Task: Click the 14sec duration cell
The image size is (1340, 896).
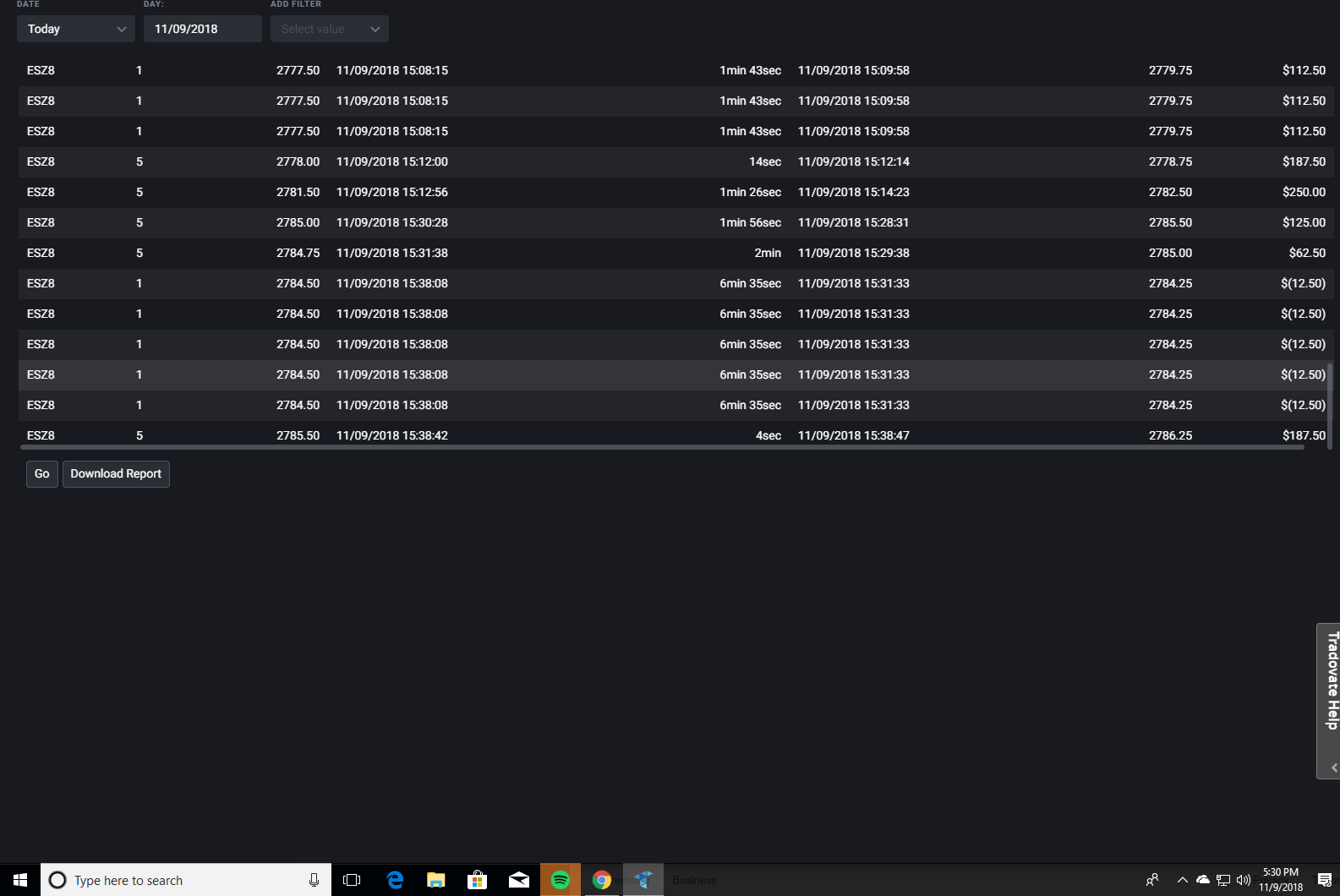Action: click(x=765, y=161)
